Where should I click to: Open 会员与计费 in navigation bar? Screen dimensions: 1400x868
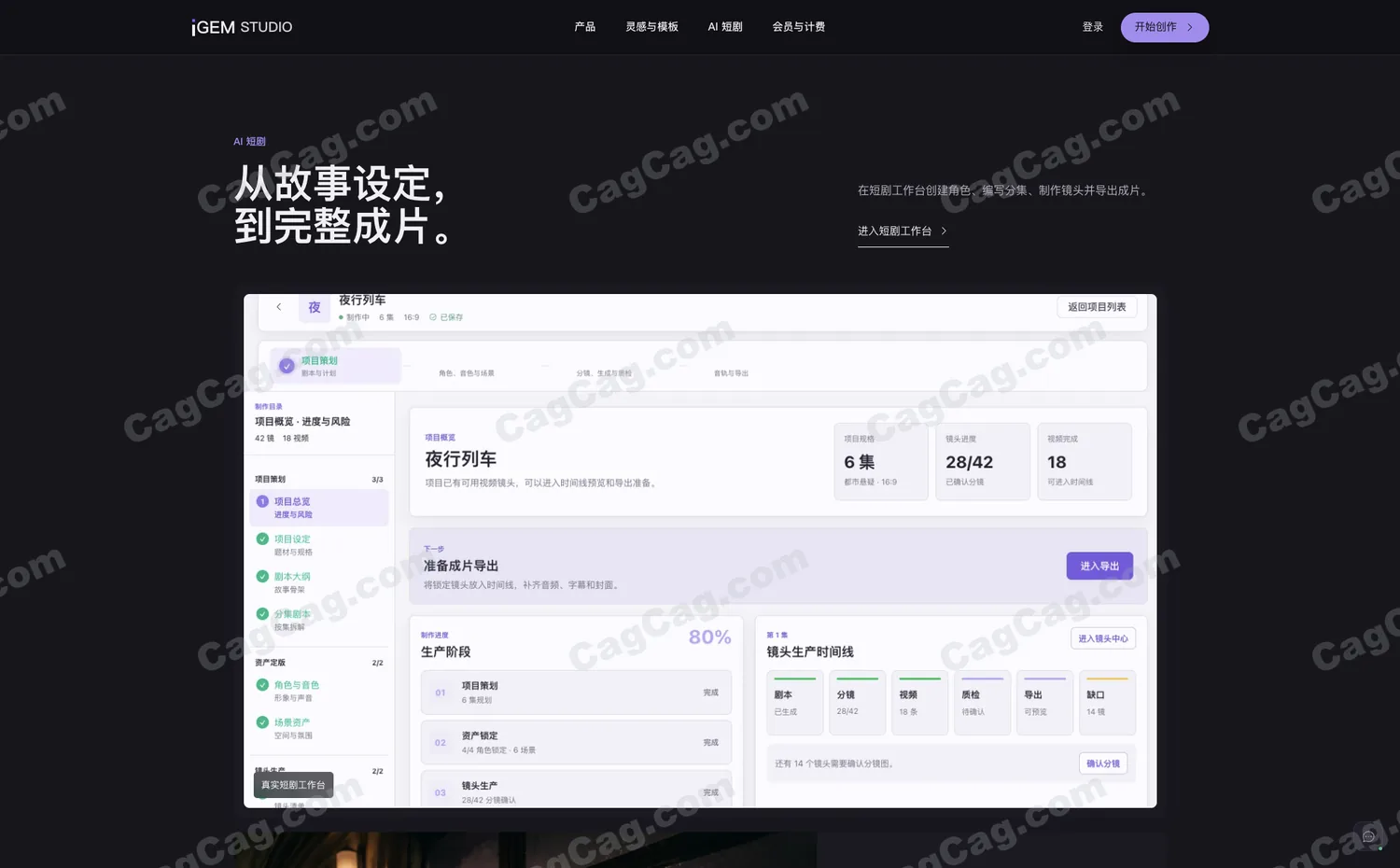[799, 27]
